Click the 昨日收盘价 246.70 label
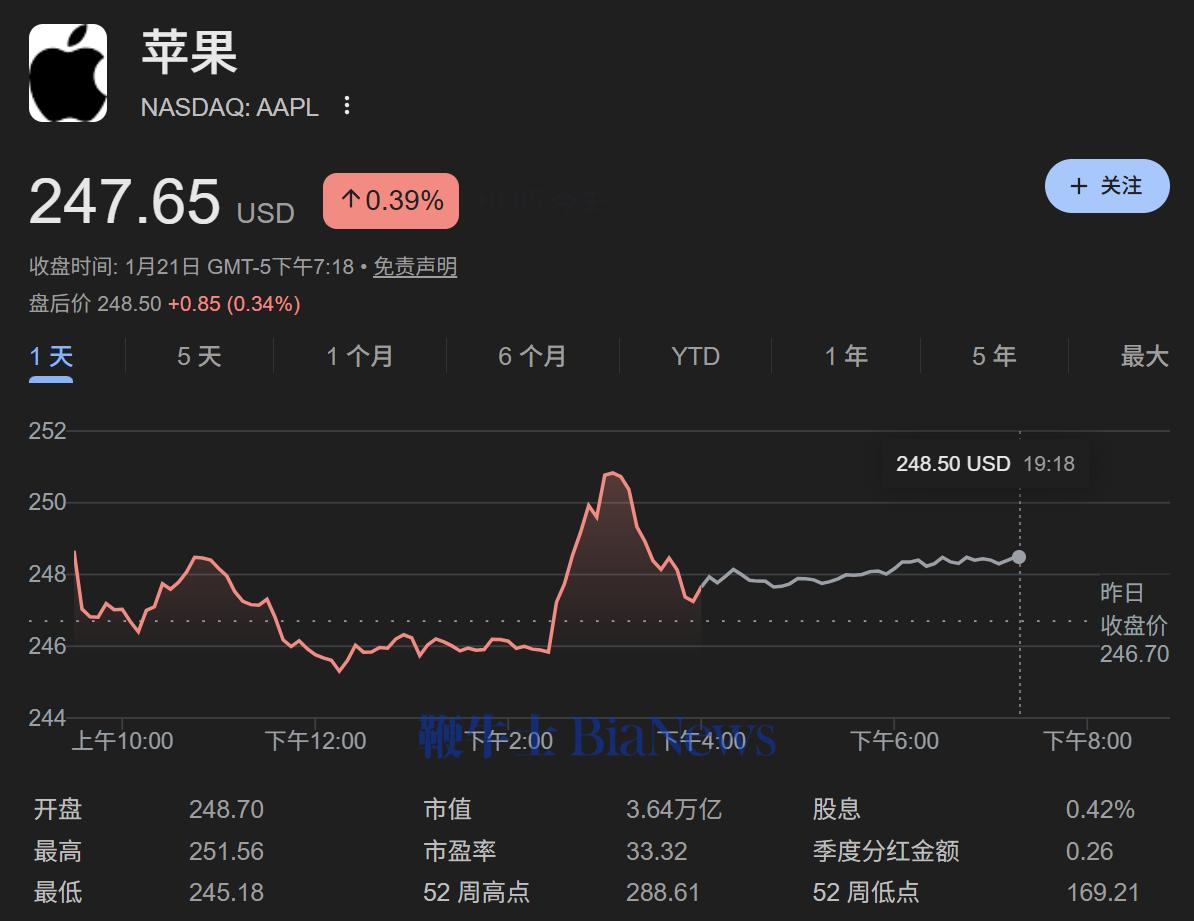 pos(1134,624)
